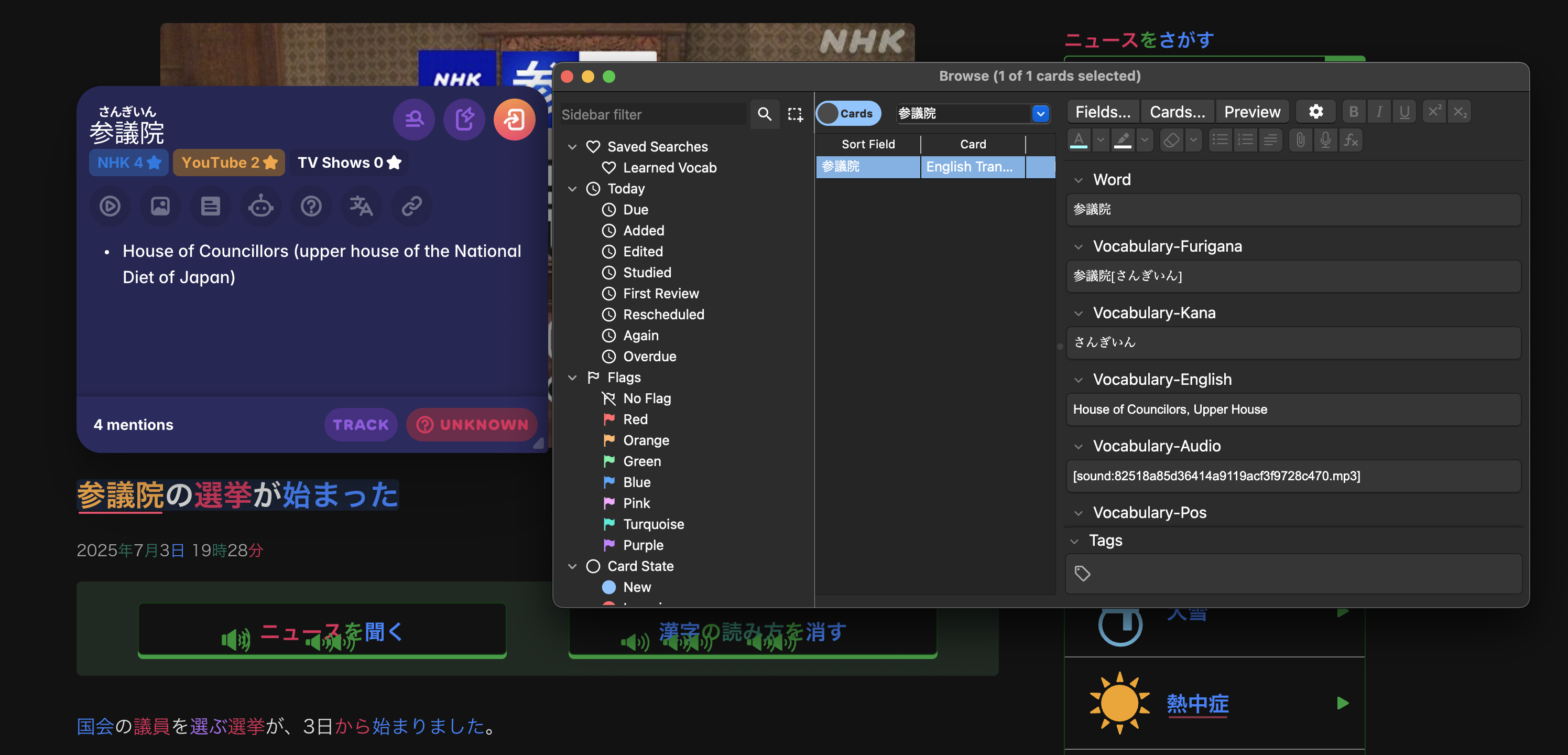1568x755 pixels.
Task: Open the sentences list icon in popup
Action: [211, 207]
